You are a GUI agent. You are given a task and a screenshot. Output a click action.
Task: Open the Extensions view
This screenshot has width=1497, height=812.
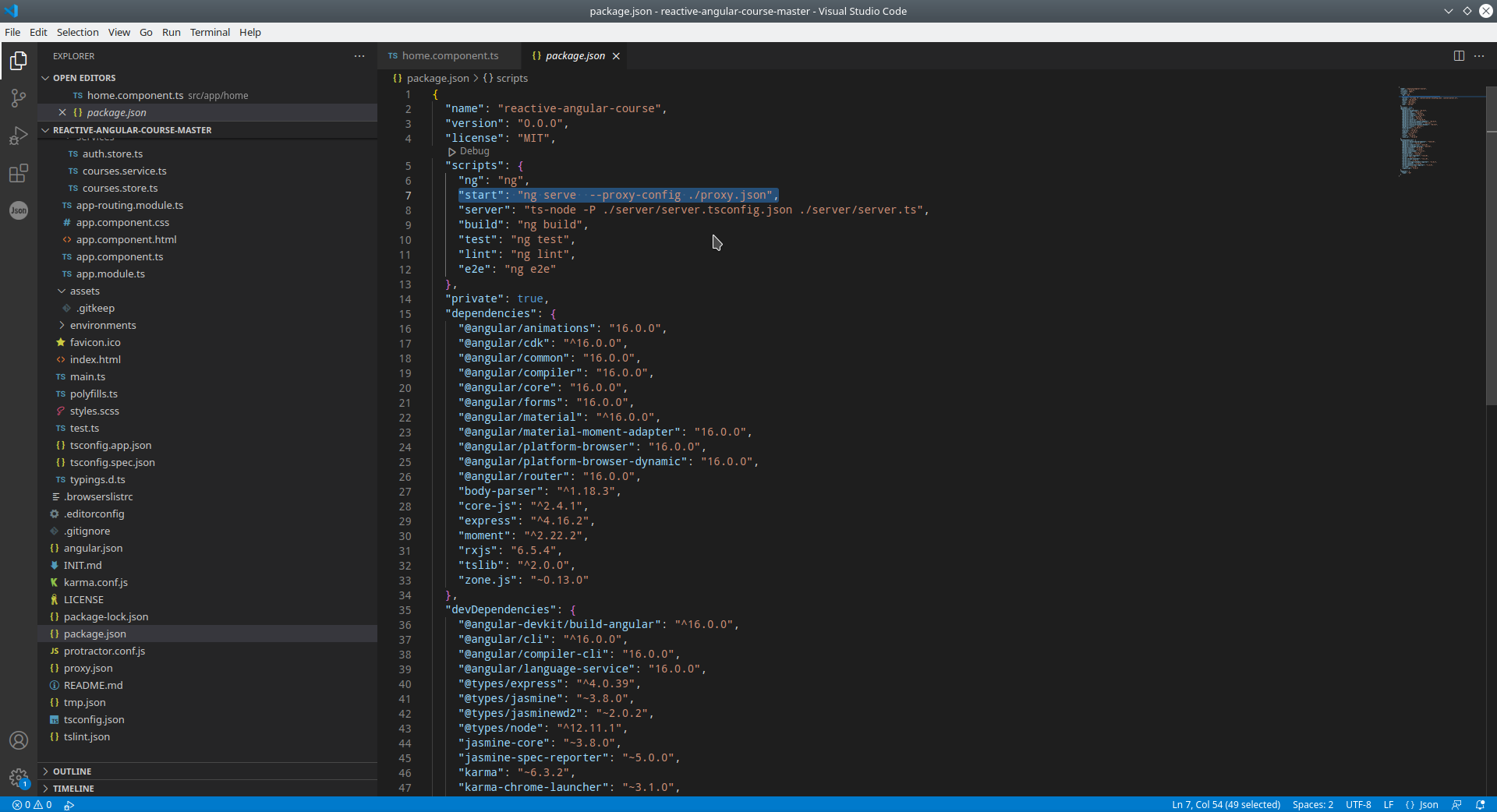19,173
